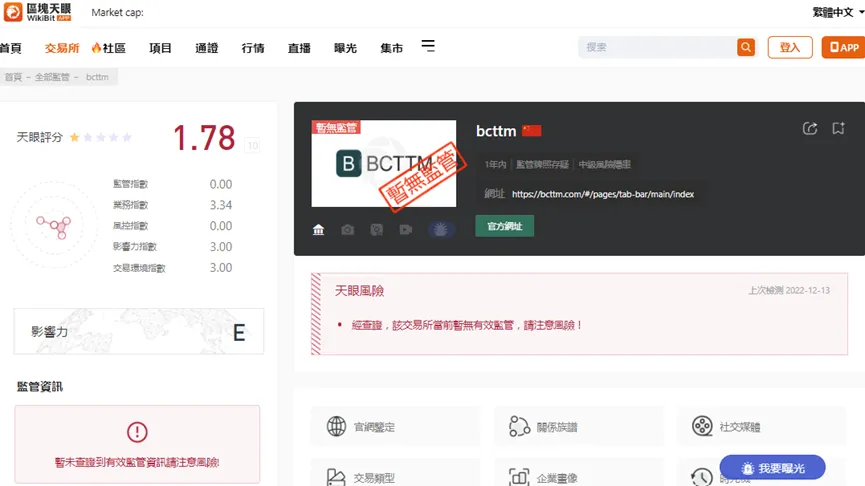
Task: Select the screenshot icon under logo
Action: pyautogui.click(x=377, y=229)
